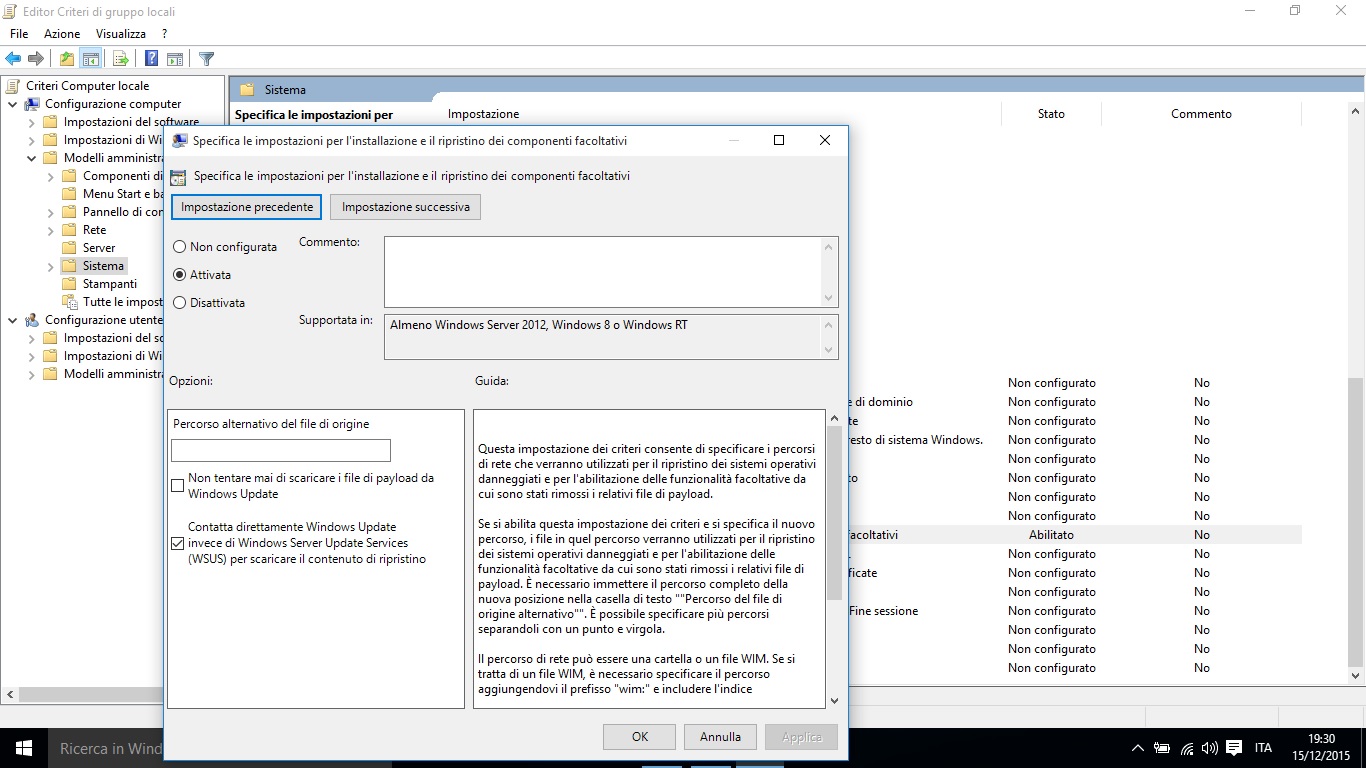Collapse the Configurazione computer tree node
Image resolution: width=1366 pixels, height=768 pixels.
(x=13, y=104)
